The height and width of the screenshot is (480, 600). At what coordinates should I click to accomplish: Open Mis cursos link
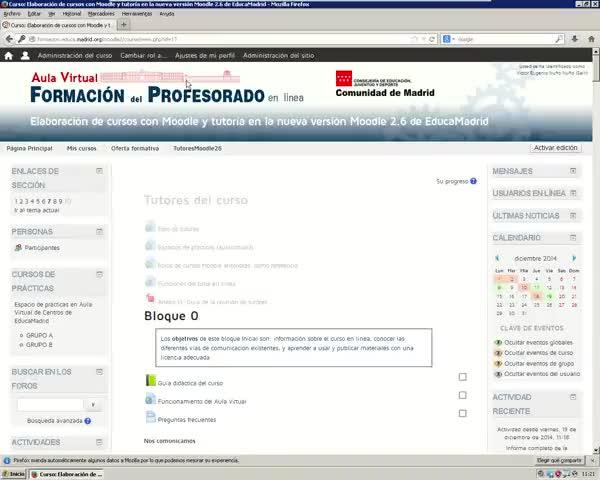(x=82, y=148)
